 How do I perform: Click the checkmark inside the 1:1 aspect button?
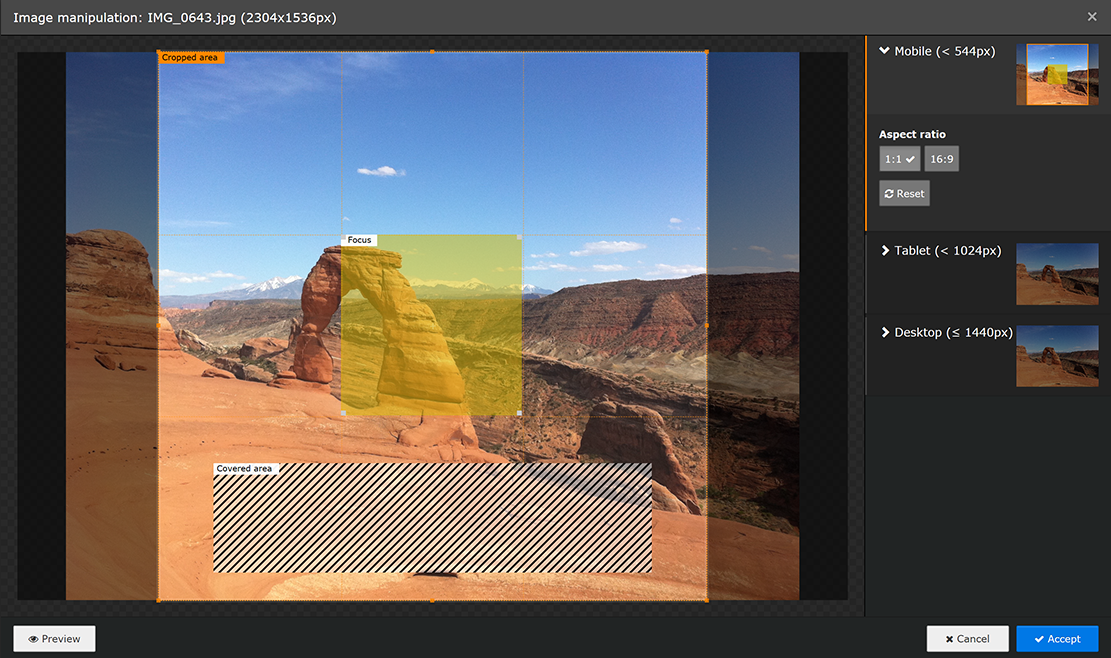[908, 158]
